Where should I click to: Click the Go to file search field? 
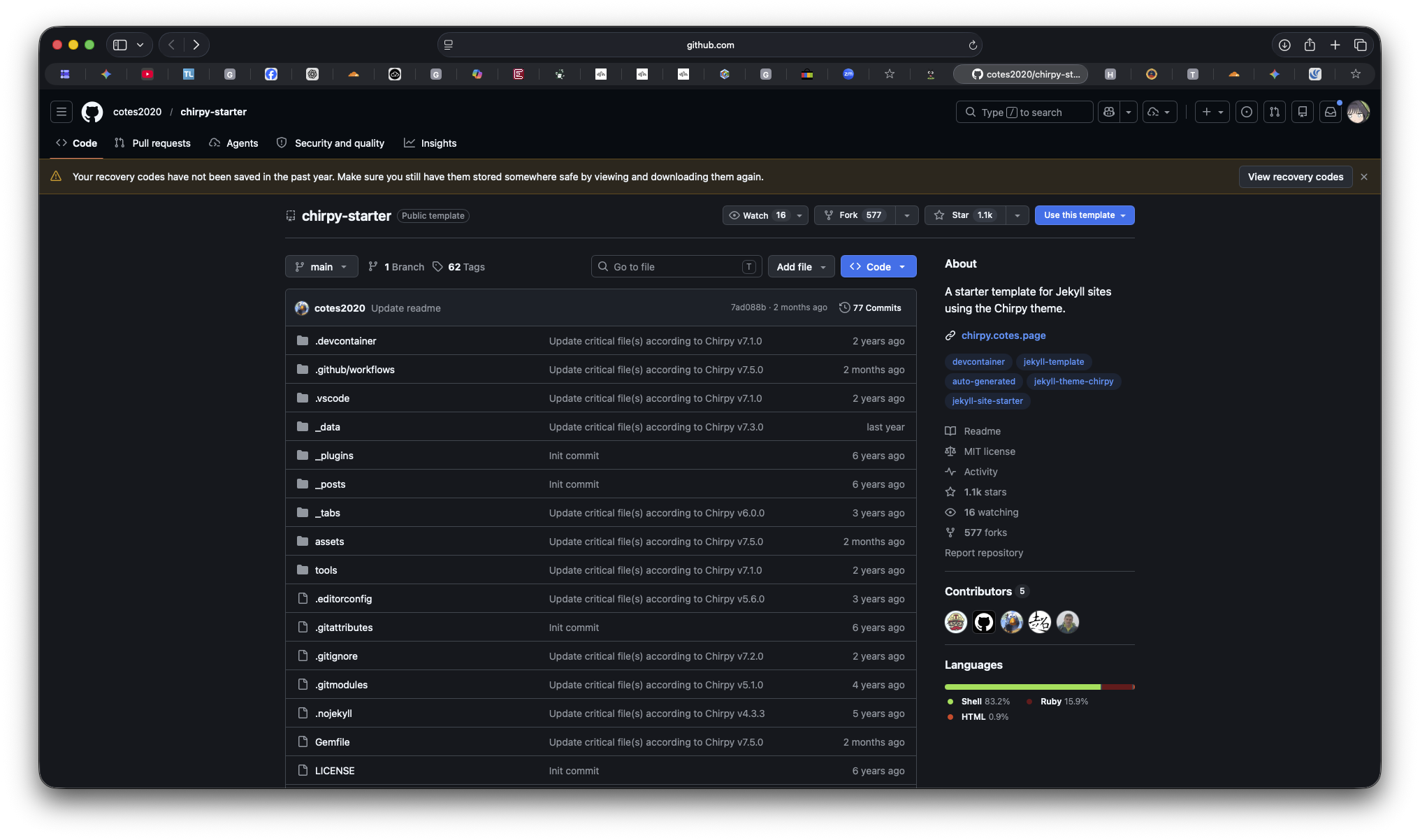coord(676,267)
